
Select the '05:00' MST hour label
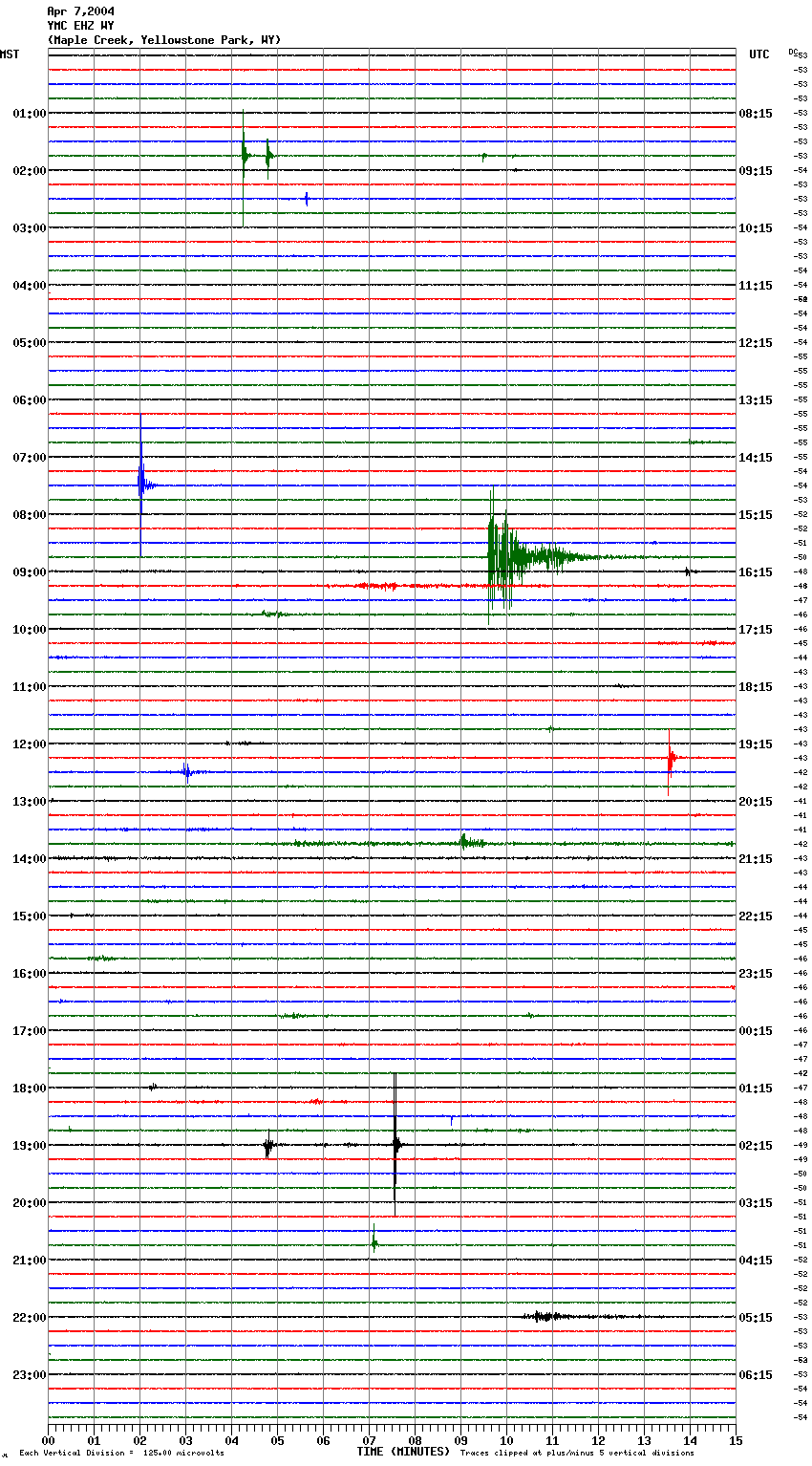[x=30, y=343]
